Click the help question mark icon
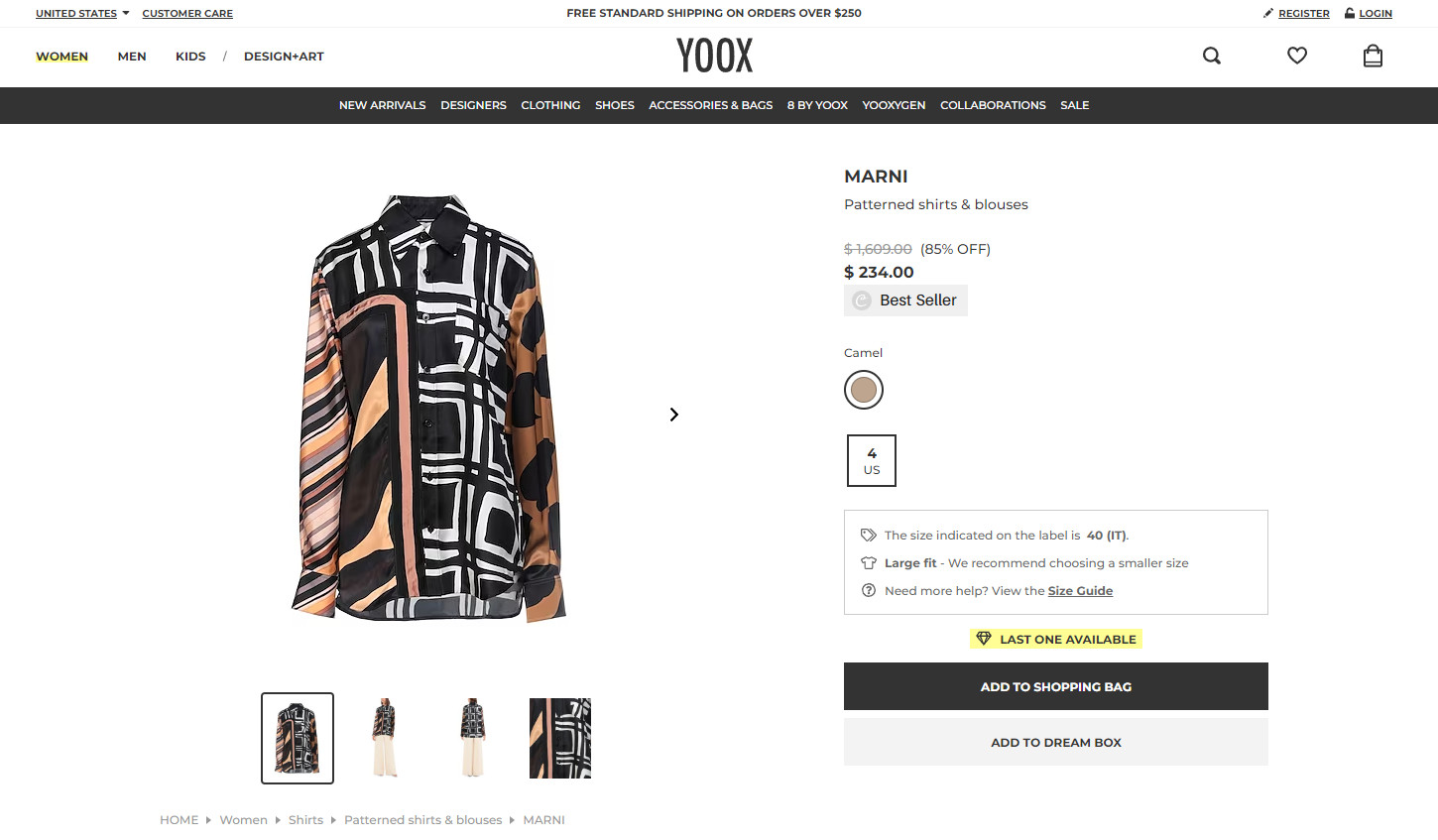The width and height of the screenshot is (1438, 840). (869, 591)
